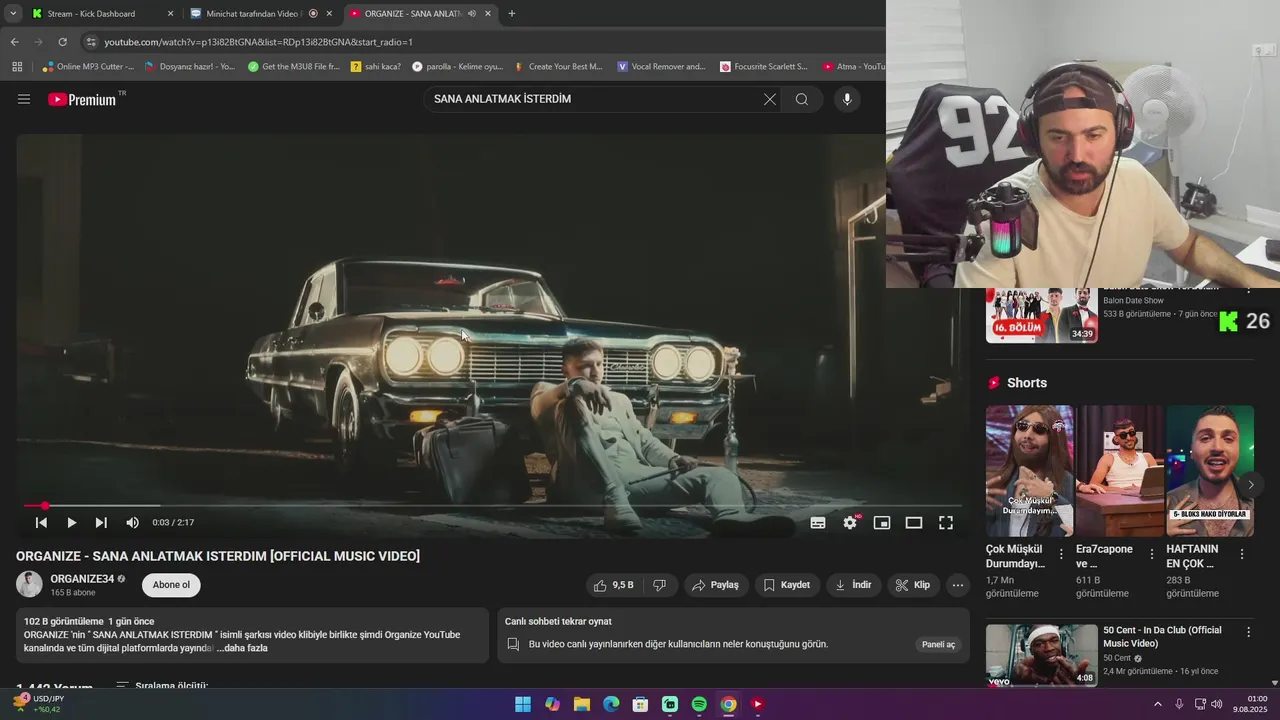Screen dimensions: 1280x720
Task: Close the Minichat tab
Action: click(329, 14)
